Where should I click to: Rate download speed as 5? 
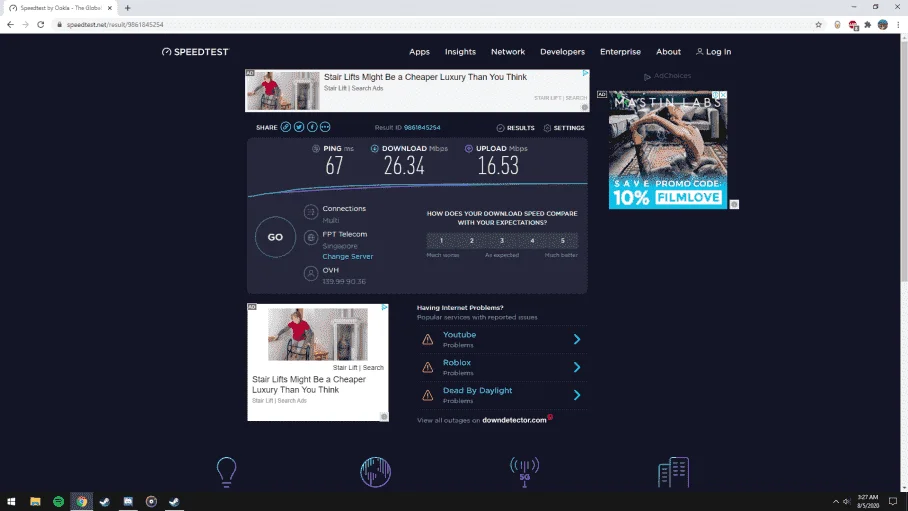click(562, 240)
